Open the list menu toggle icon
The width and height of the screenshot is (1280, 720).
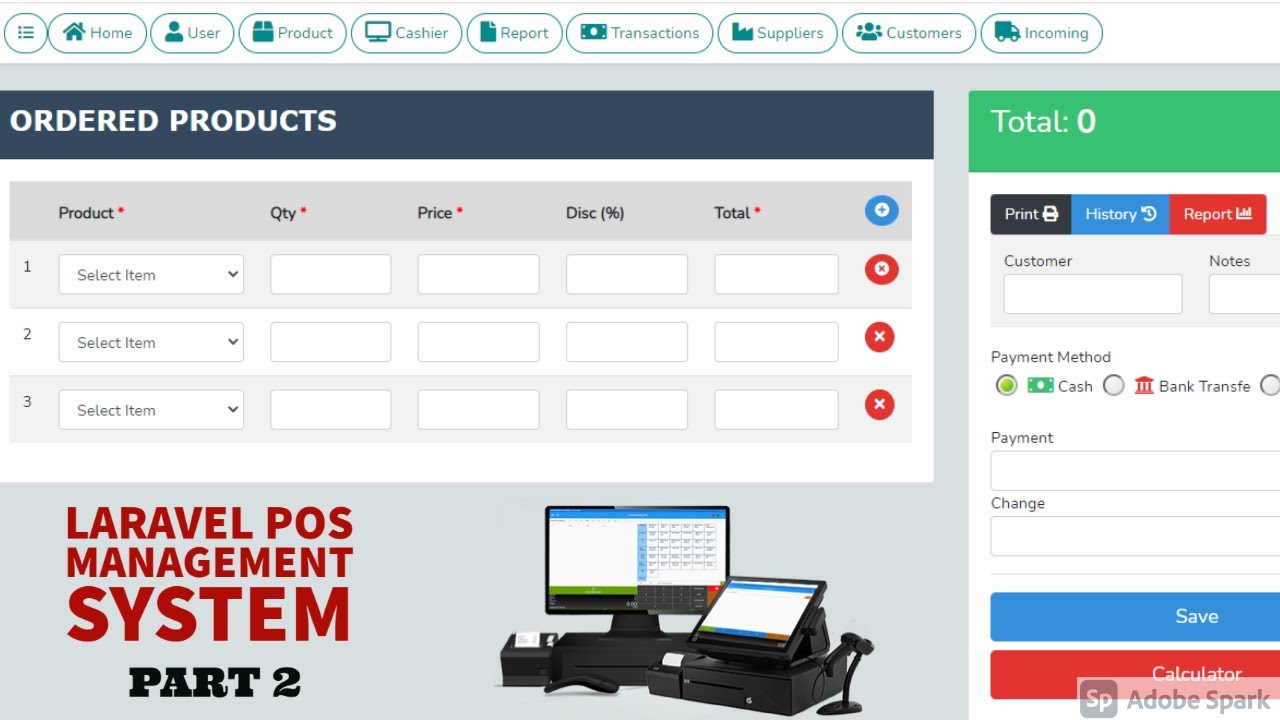25,33
